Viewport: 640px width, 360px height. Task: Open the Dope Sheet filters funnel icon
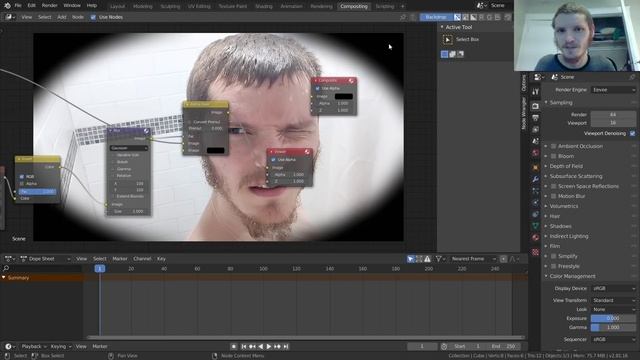point(438,259)
